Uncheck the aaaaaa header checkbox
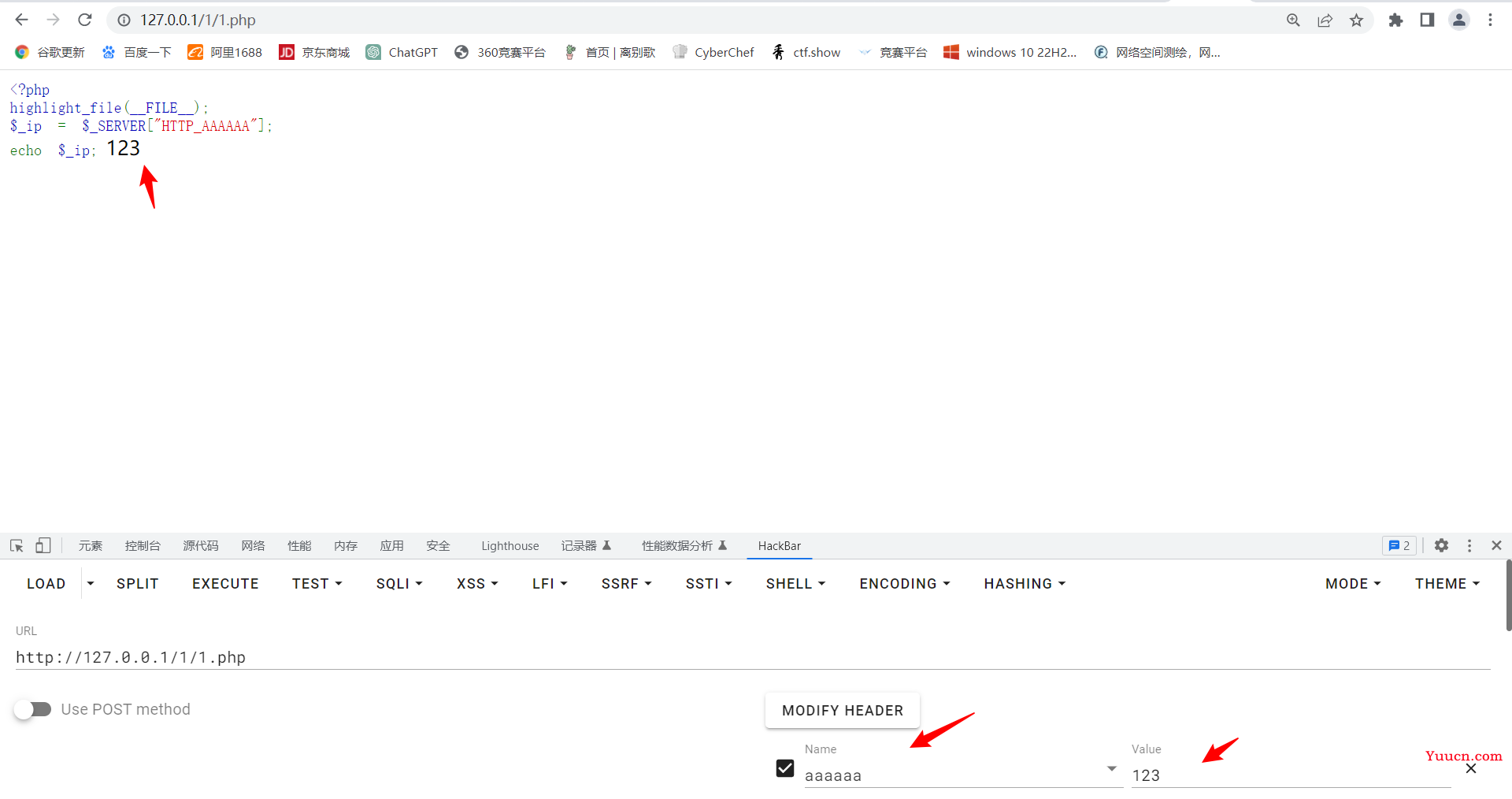1512x799 pixels. point(785,768)
